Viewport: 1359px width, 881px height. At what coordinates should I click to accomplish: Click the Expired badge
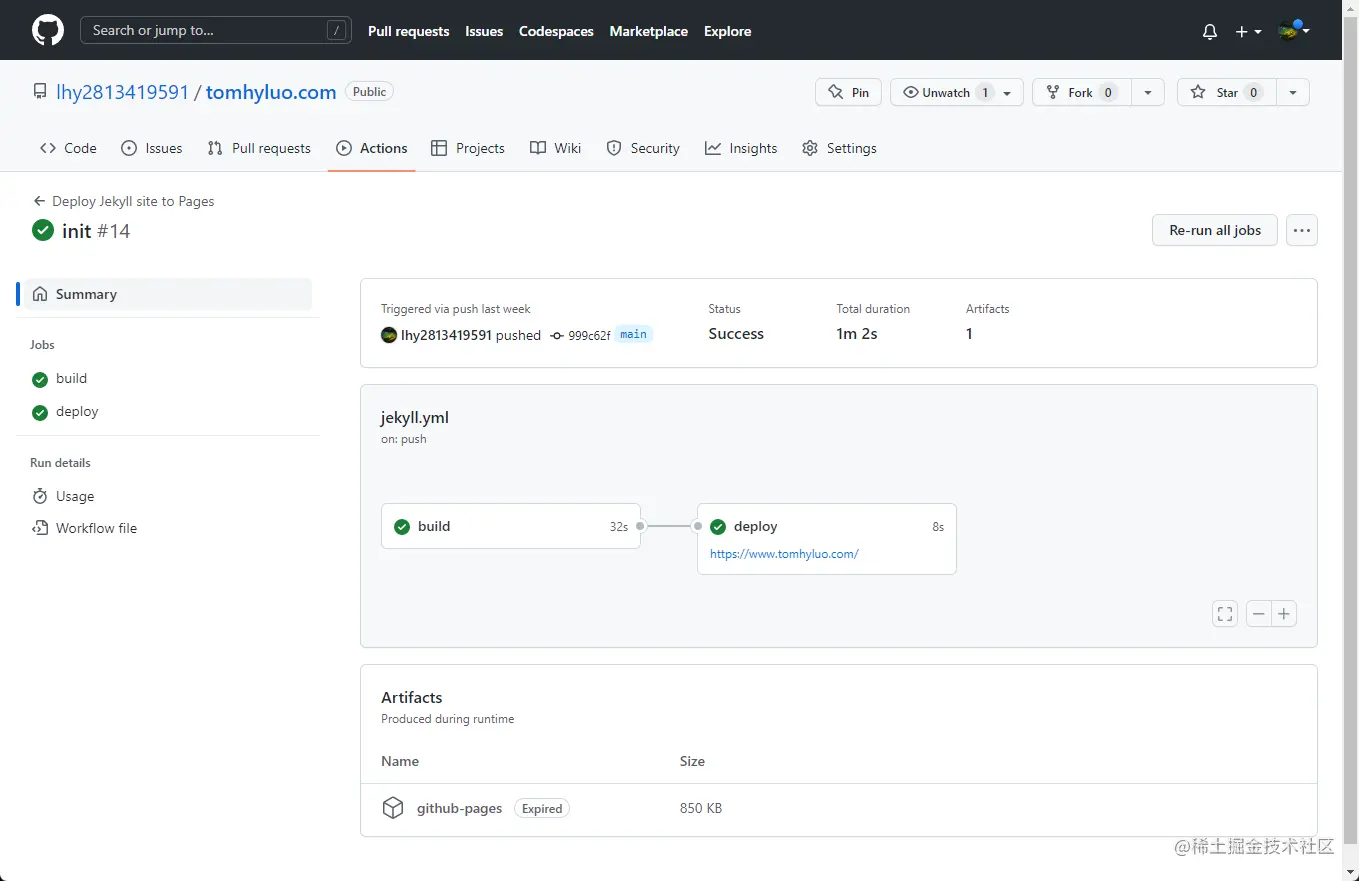click(x=542, y=808)
